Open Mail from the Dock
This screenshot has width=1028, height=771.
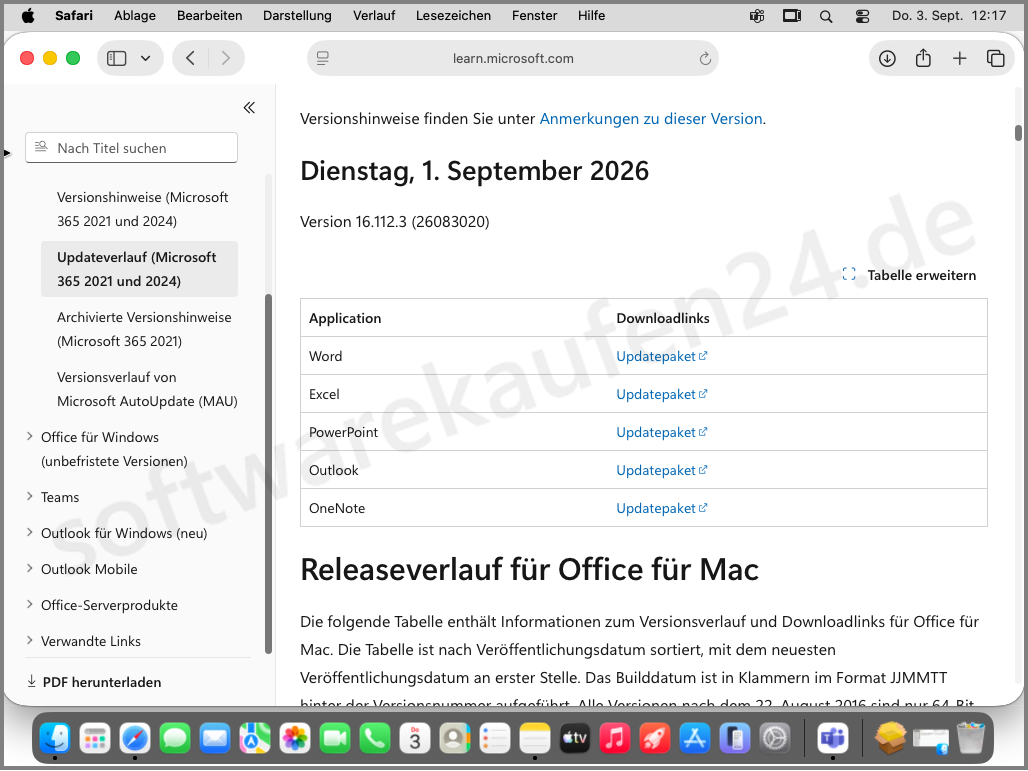(215, 739)
